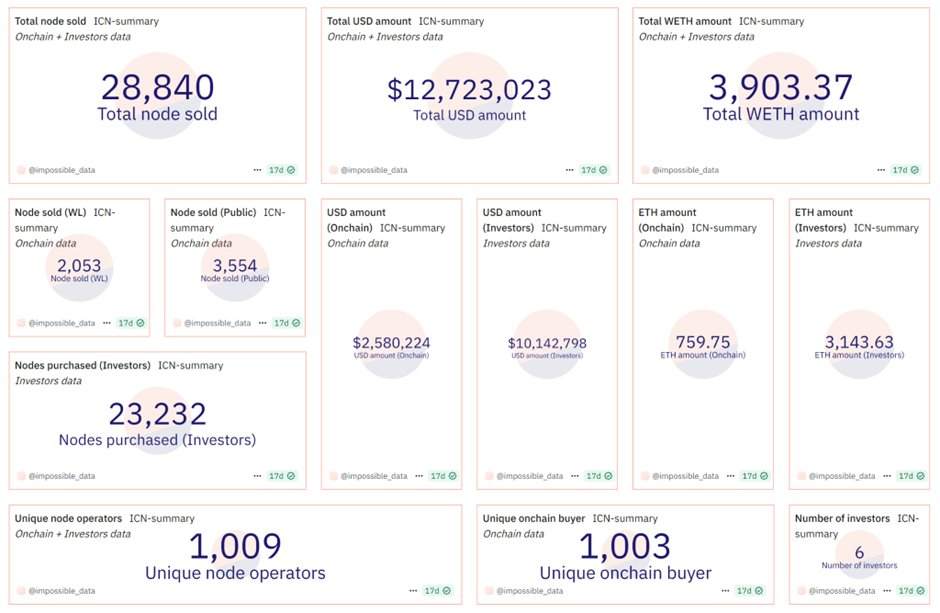This screenshot has height=613, width=940.
Task: Click 17d badge on Number of investors card
Action: (906, 592)
